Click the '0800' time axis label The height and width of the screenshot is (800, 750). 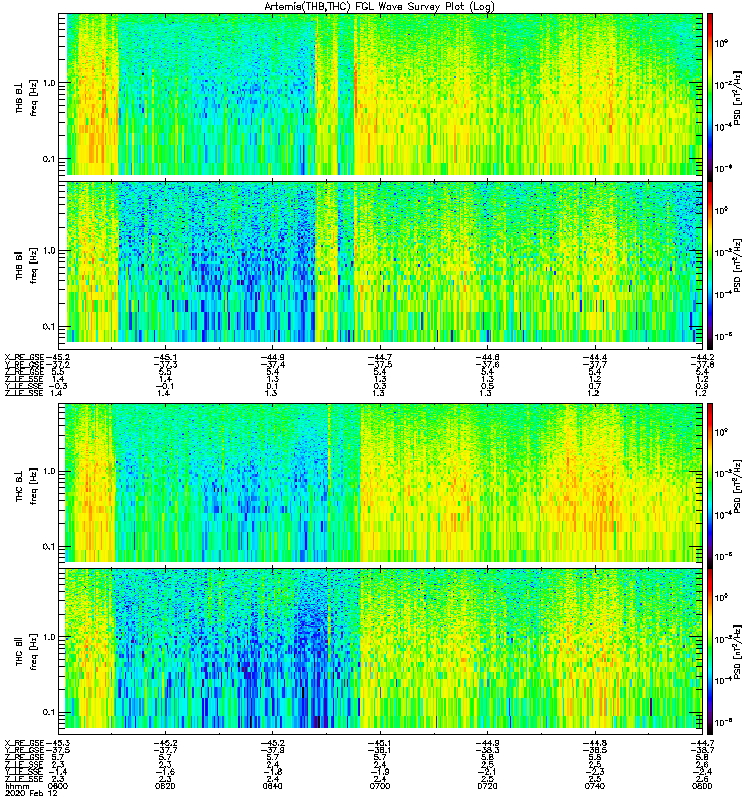tap(702, 786)
